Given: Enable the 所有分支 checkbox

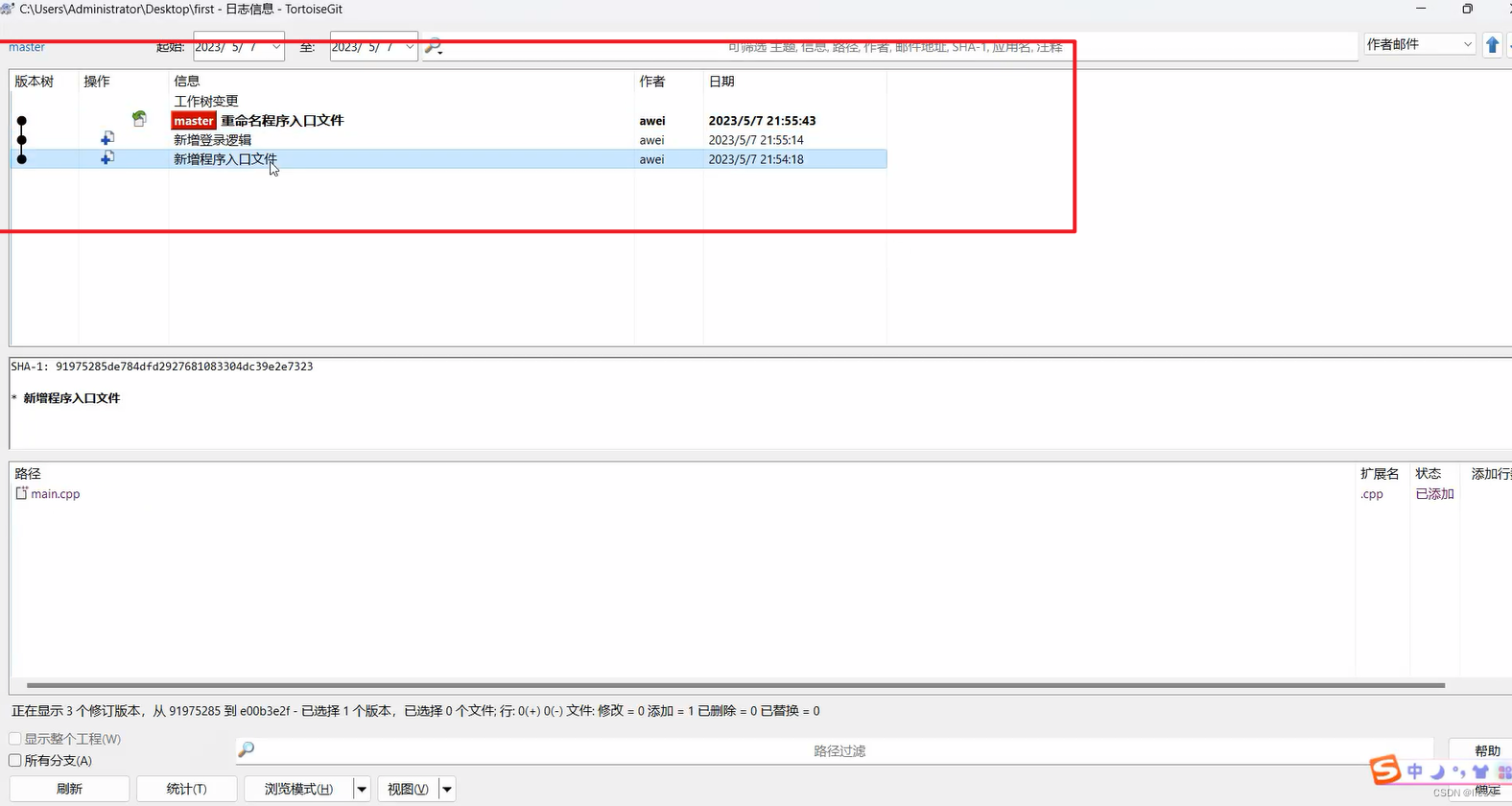Looking at the screenshot, I should [15, 760].
